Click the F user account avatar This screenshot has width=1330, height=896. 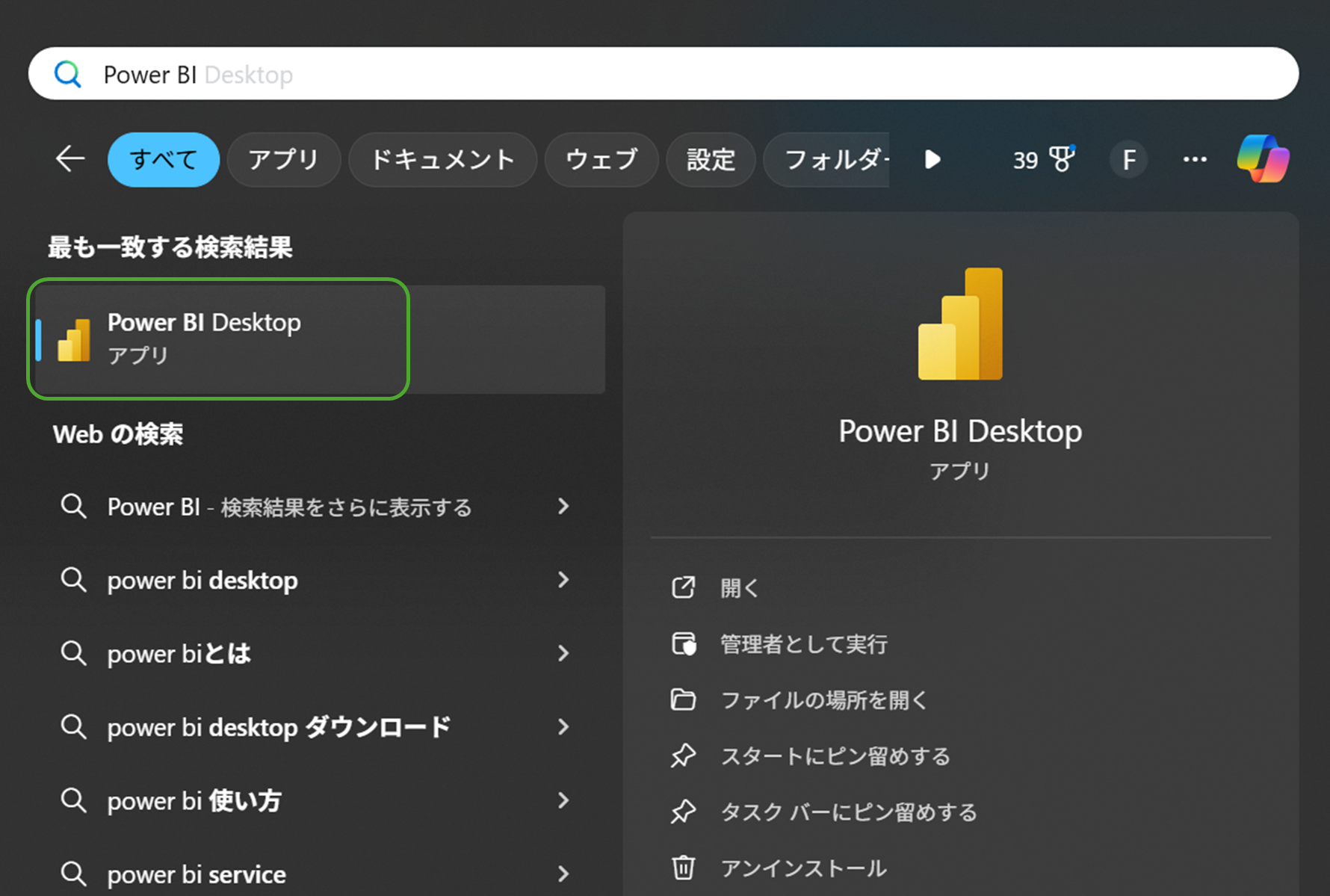1128,159
